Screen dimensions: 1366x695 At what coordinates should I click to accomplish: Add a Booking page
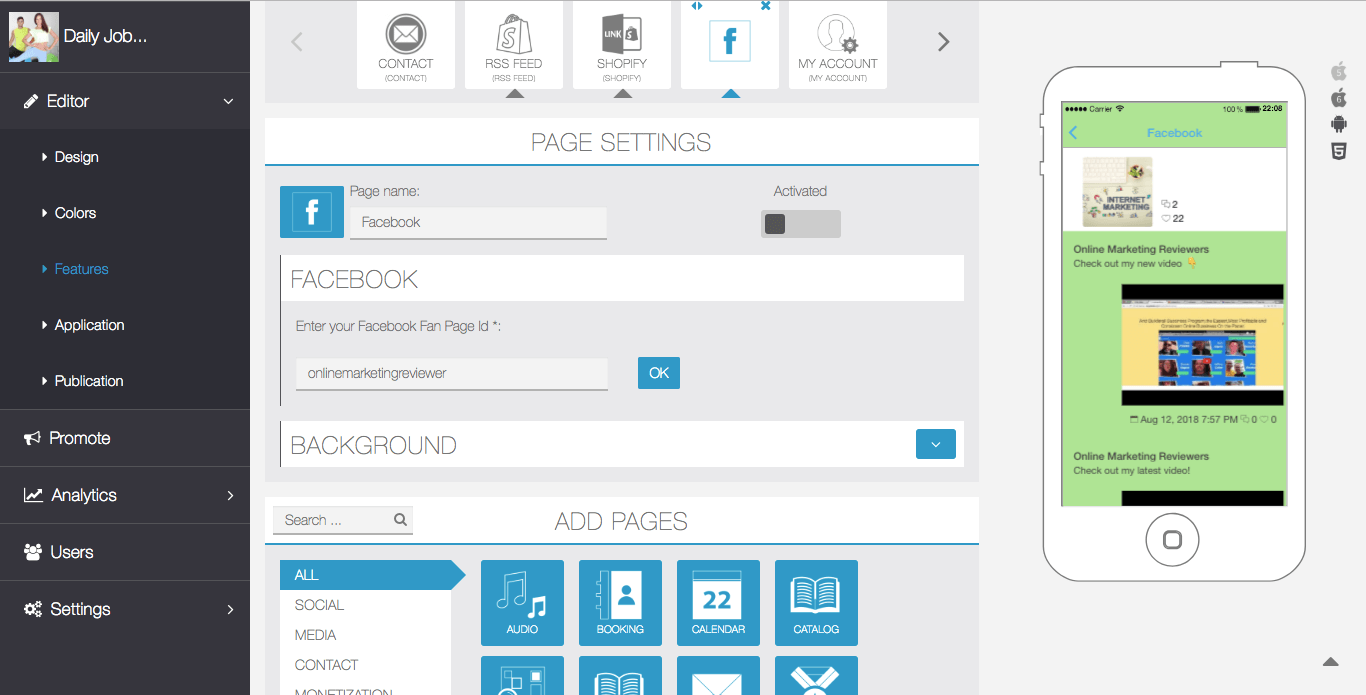point(620,603)
